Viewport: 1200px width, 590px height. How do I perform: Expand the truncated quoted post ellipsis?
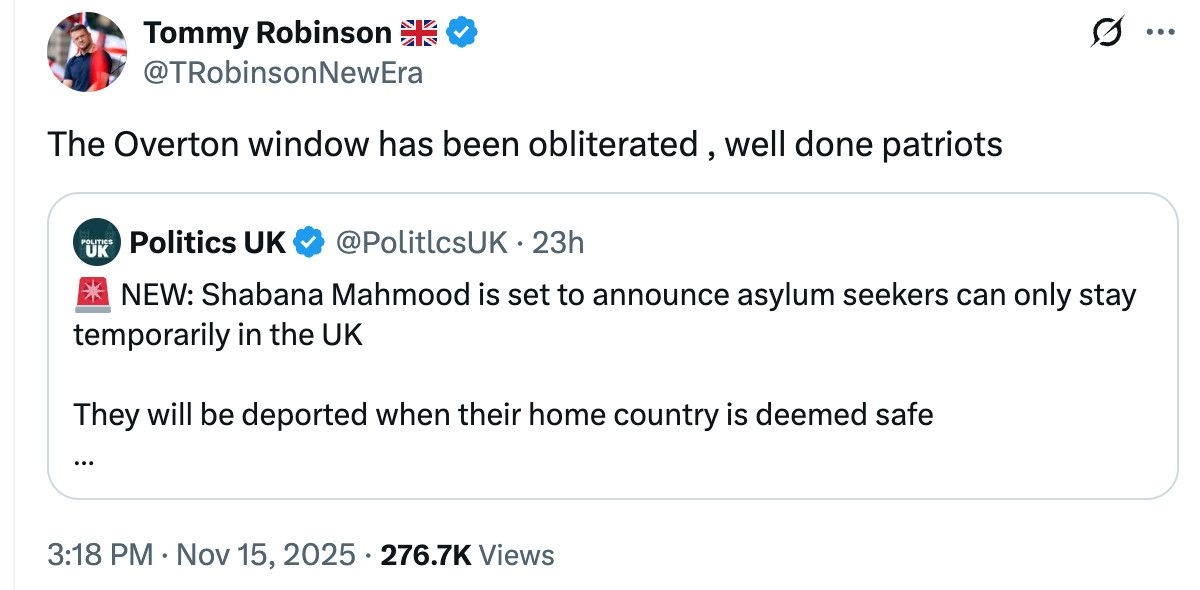85,460
